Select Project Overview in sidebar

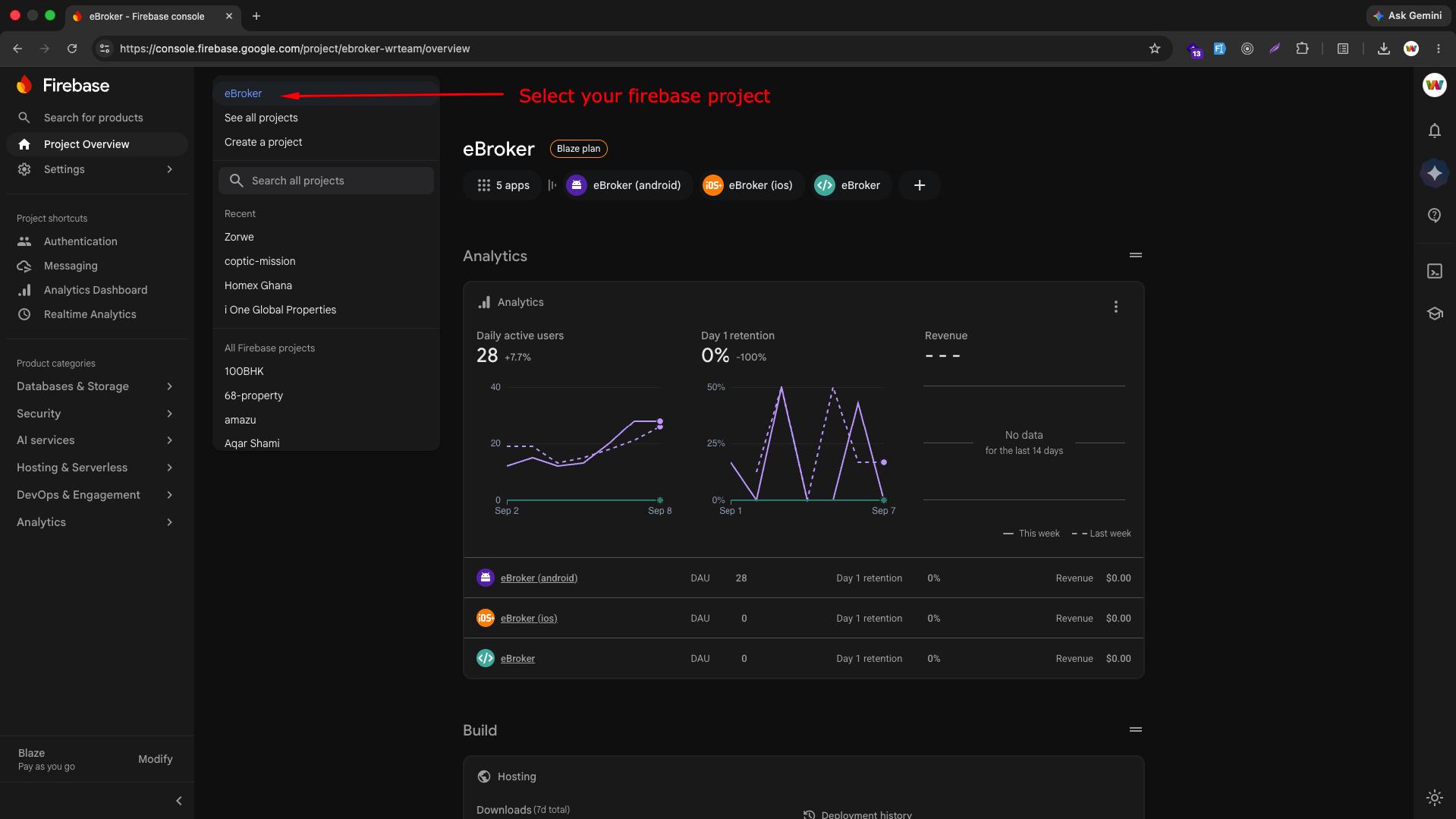(x=96, y=144)
